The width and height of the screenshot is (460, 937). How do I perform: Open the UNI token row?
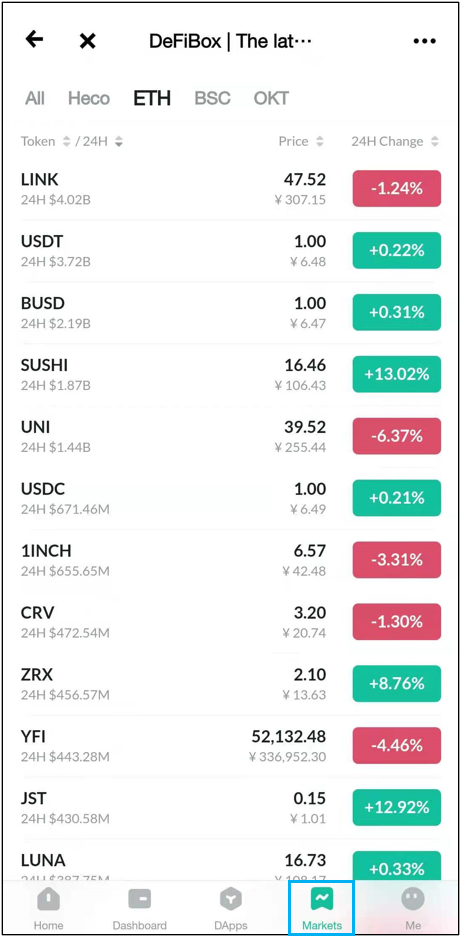point(230,436)
